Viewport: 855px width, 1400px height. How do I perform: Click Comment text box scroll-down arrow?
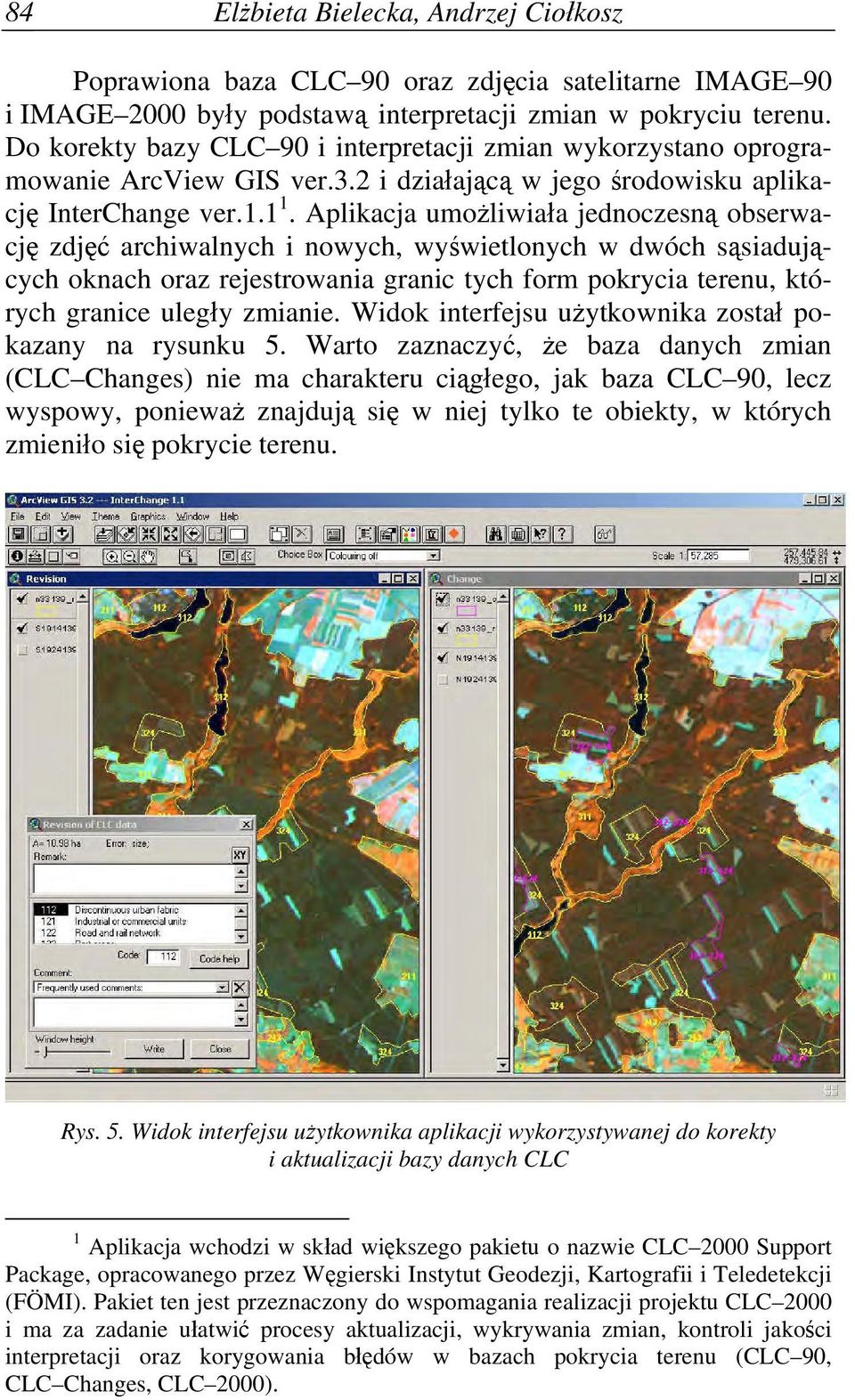pos(241,1019)
